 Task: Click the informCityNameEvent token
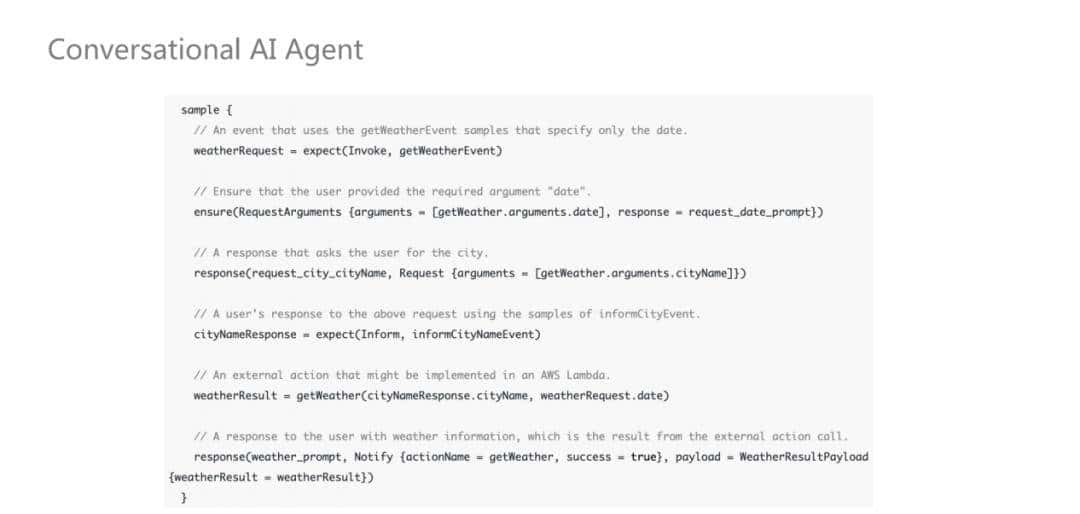click(x=475, y=334)
